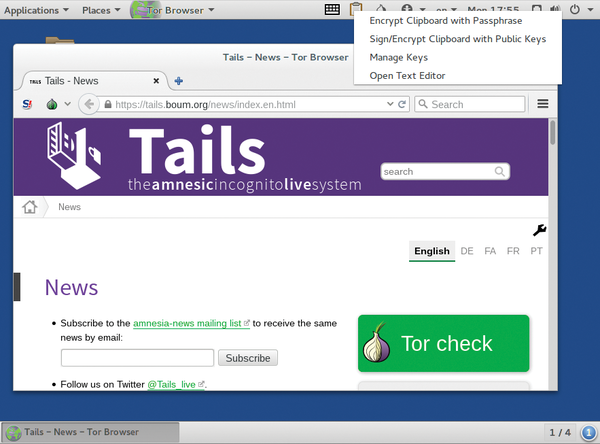Select the English language tab
This screenshot has height=444, width=600.
coord(432,251)
